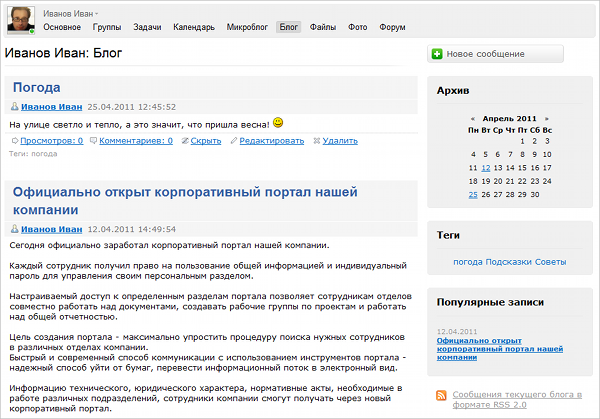
Task: Open the Погода post title
Action: (37, 88)
